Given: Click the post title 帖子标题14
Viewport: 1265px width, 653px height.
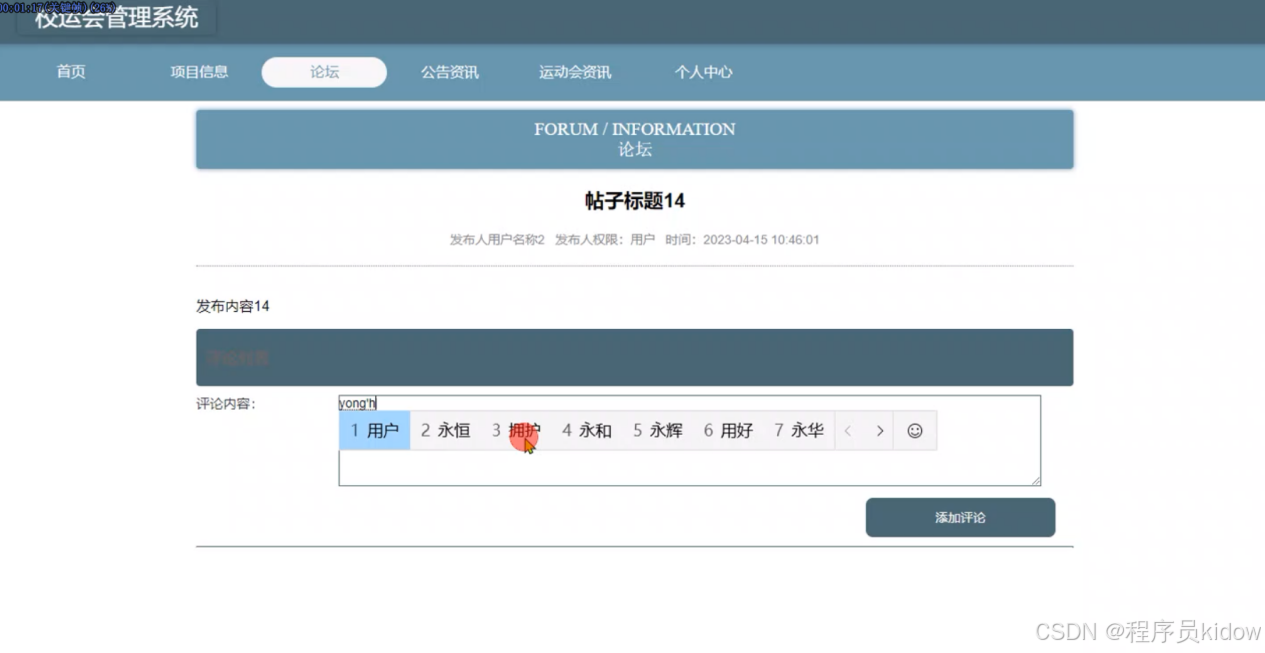Looking at the screenshot, I should (x=634, y=200).
